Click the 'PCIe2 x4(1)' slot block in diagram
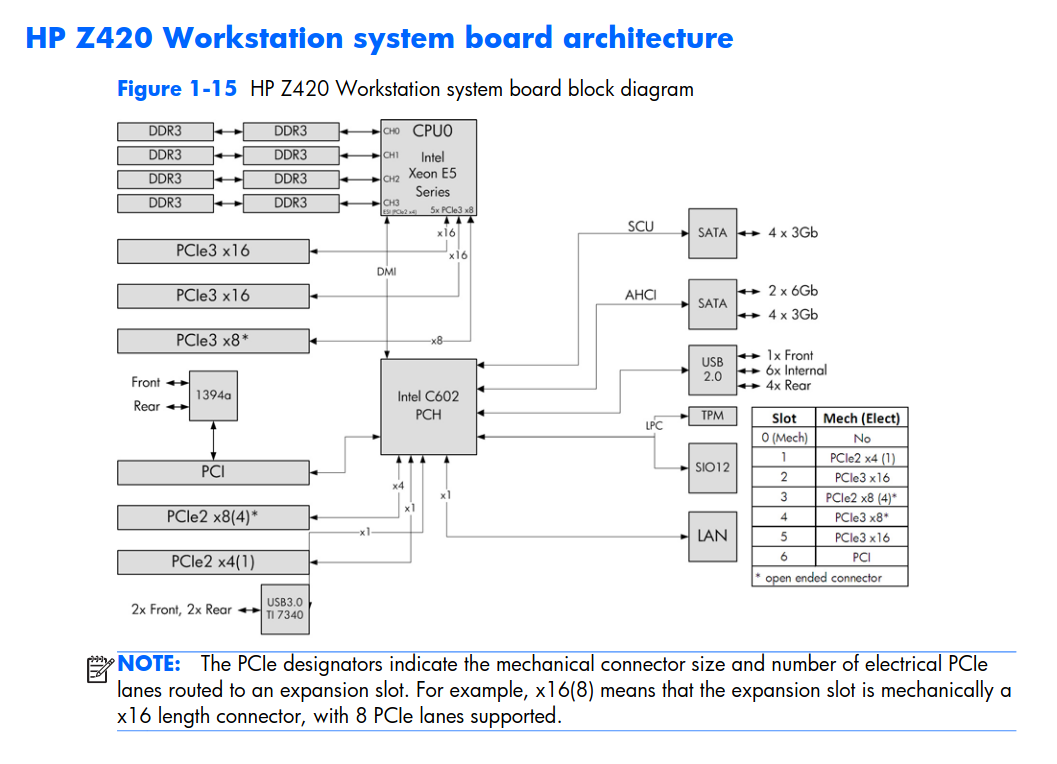Screen dimensions: 1057x764 [213, 562]
